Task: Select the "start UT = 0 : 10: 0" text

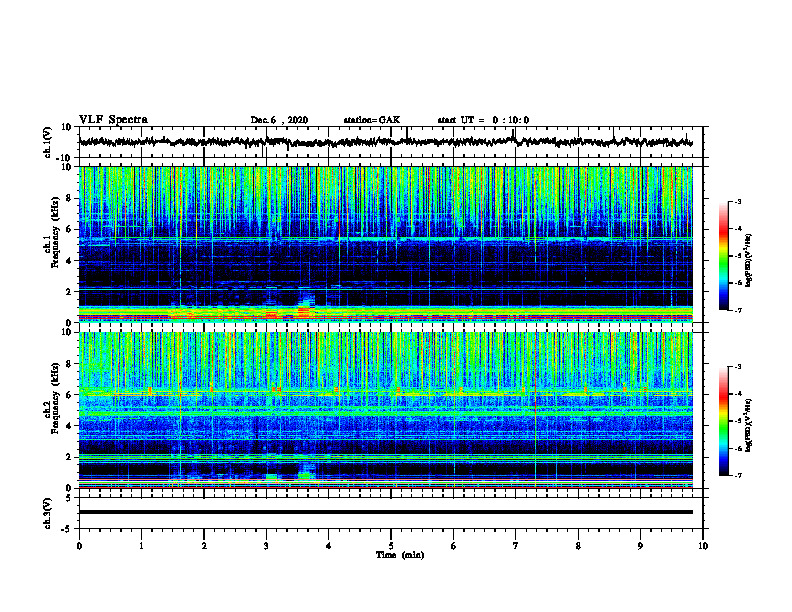Action: [483, 120]
